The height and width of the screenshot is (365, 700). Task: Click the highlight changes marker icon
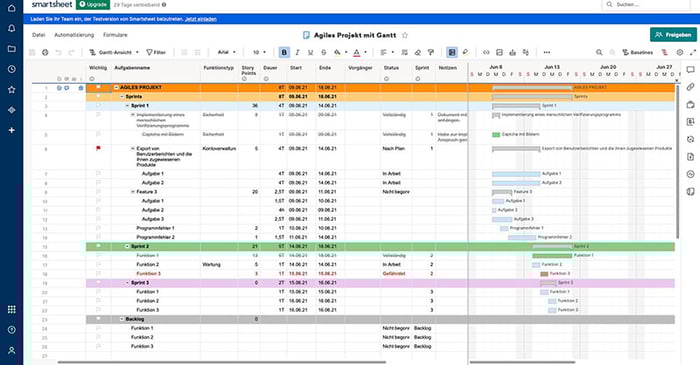(x=465, y=52)
